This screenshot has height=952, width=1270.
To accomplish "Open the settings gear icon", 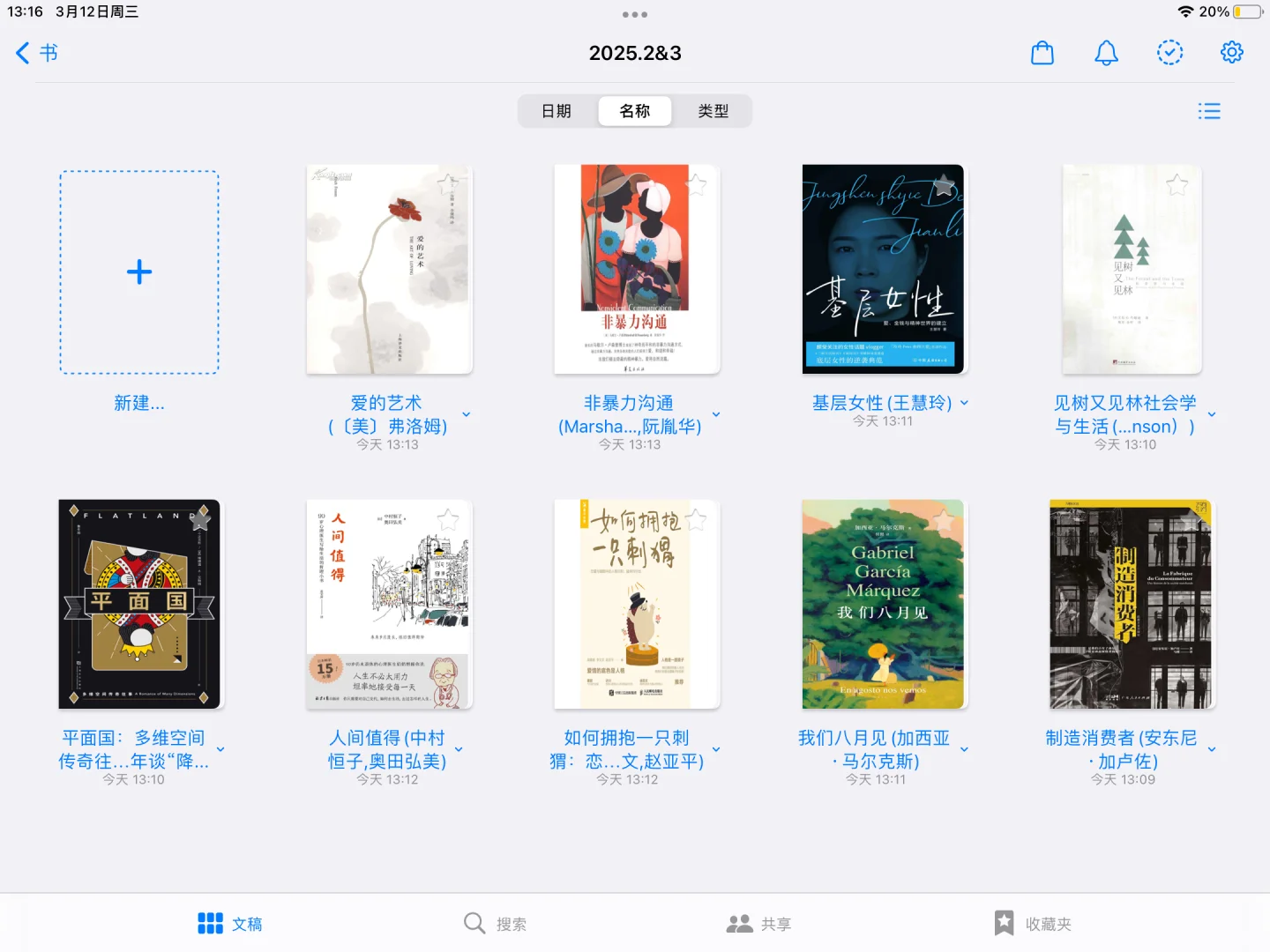I will 1232,53.
